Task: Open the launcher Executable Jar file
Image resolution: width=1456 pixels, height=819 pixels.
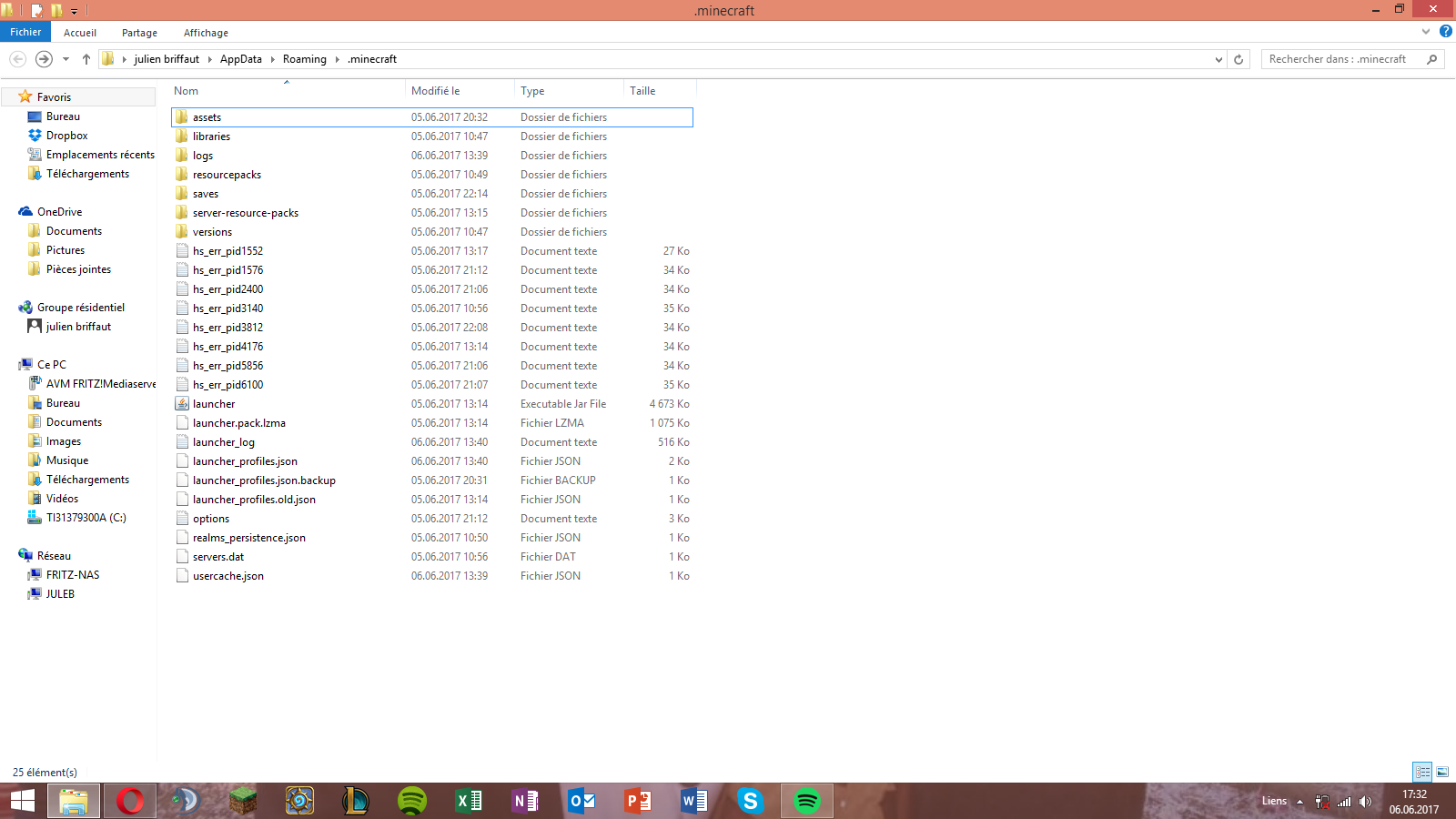Action: click(214, 404)
